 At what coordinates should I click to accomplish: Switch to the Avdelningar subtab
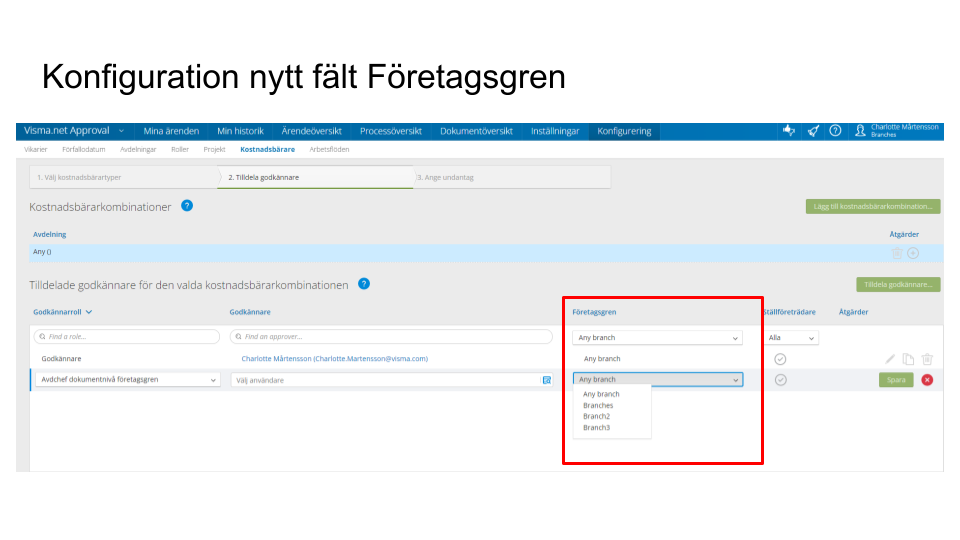(x=138, y=149)
